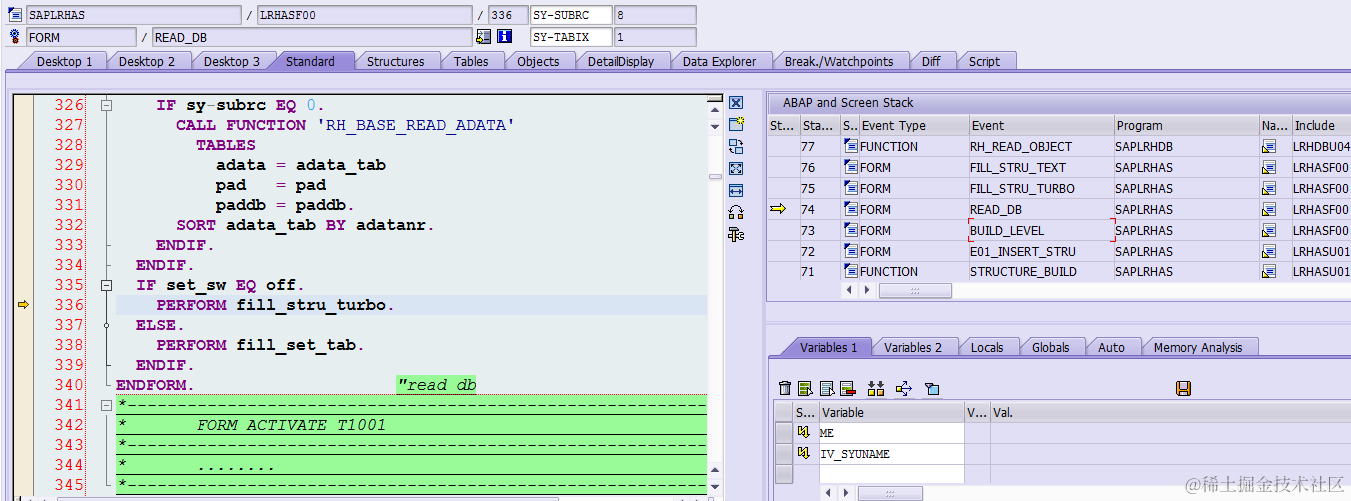The image size is (1351, 501).
Task: Click the blue info icon next to READ_DB
Action: click(504, 37)
